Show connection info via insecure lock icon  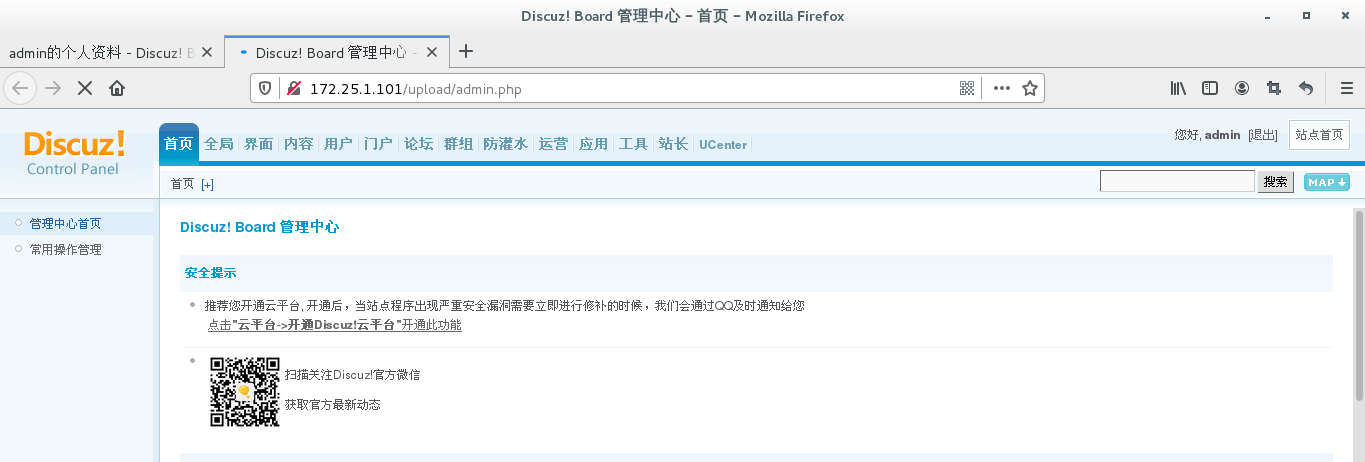(x=294, y=88)
